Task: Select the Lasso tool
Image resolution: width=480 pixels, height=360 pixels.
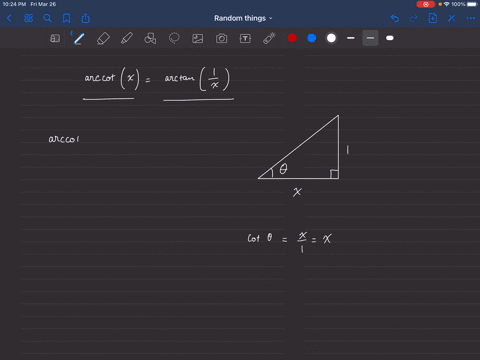Action: tap(174, 38)
